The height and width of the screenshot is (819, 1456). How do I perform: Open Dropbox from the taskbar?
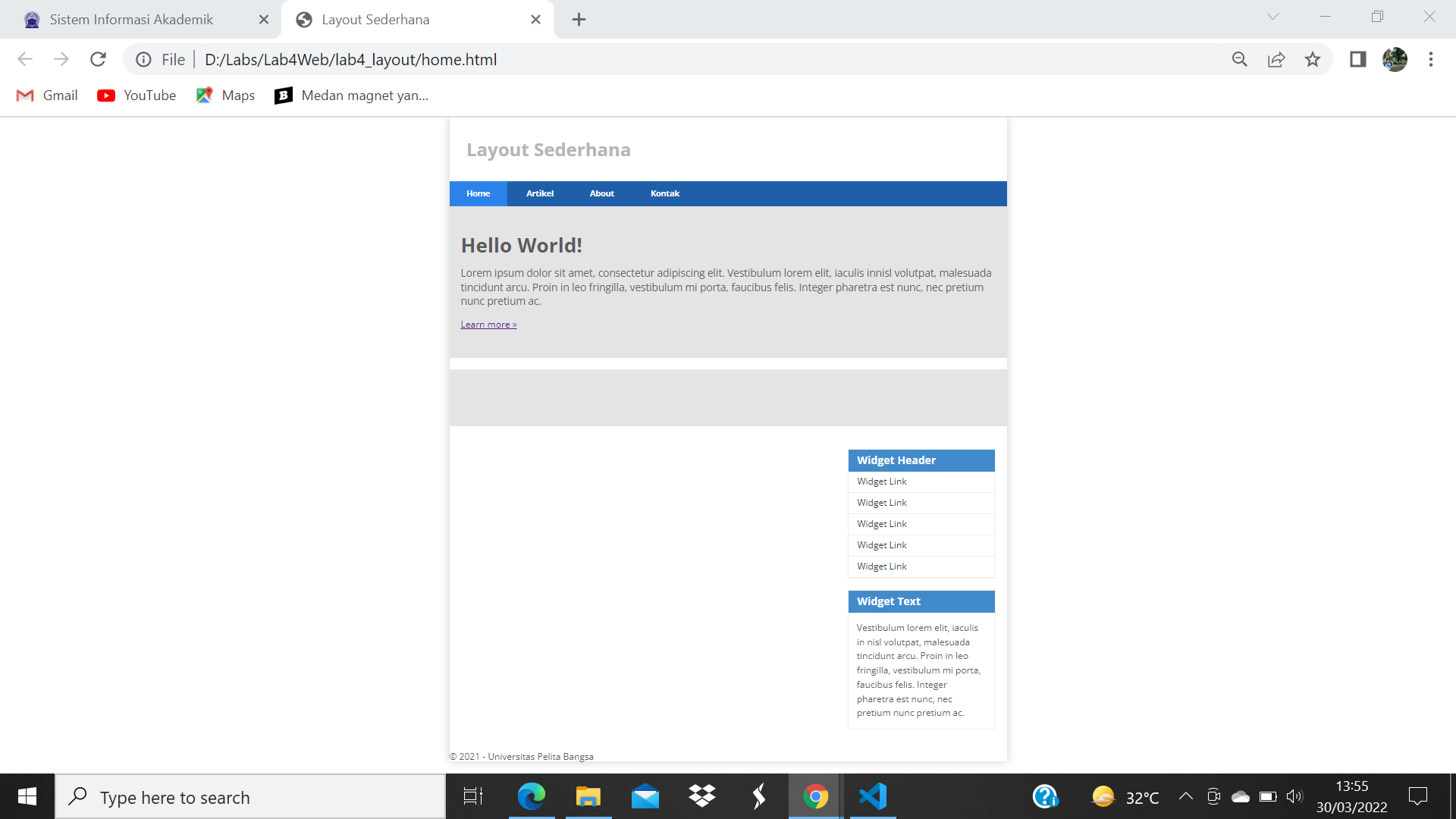[x=701, y=796]
